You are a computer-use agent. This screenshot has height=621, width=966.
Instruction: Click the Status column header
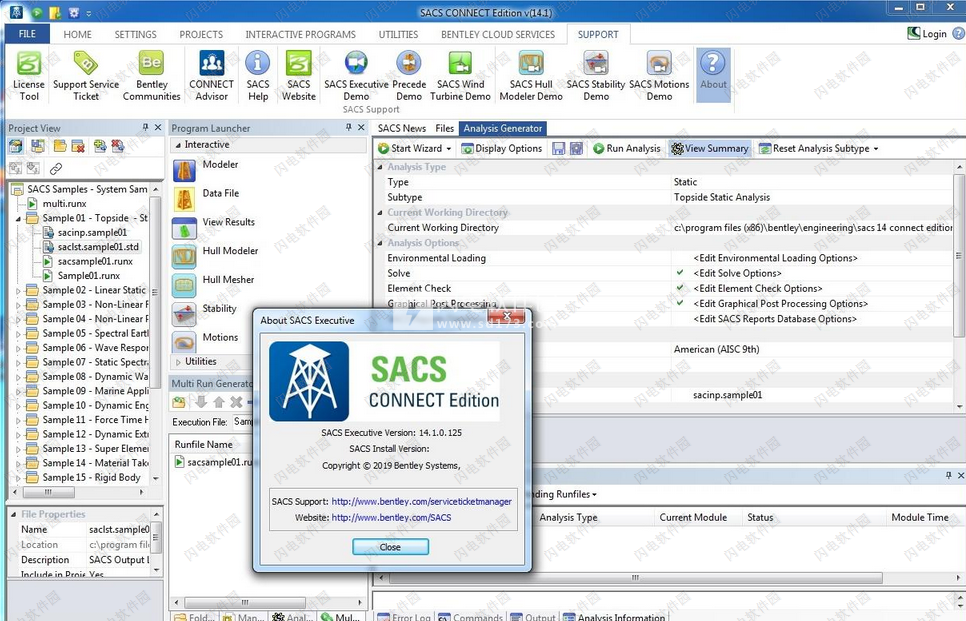[760, 518]
